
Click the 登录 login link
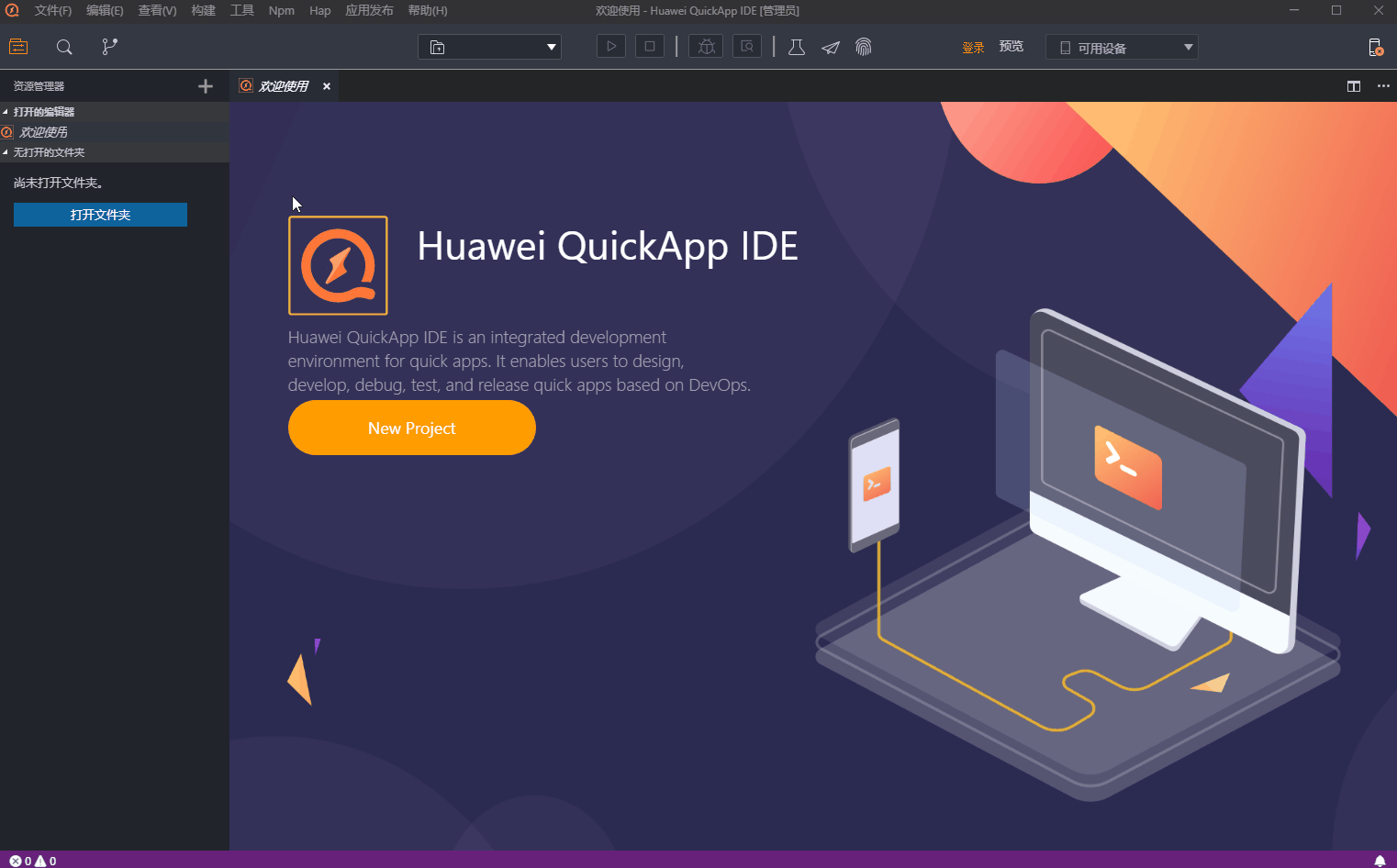point(973,48)
